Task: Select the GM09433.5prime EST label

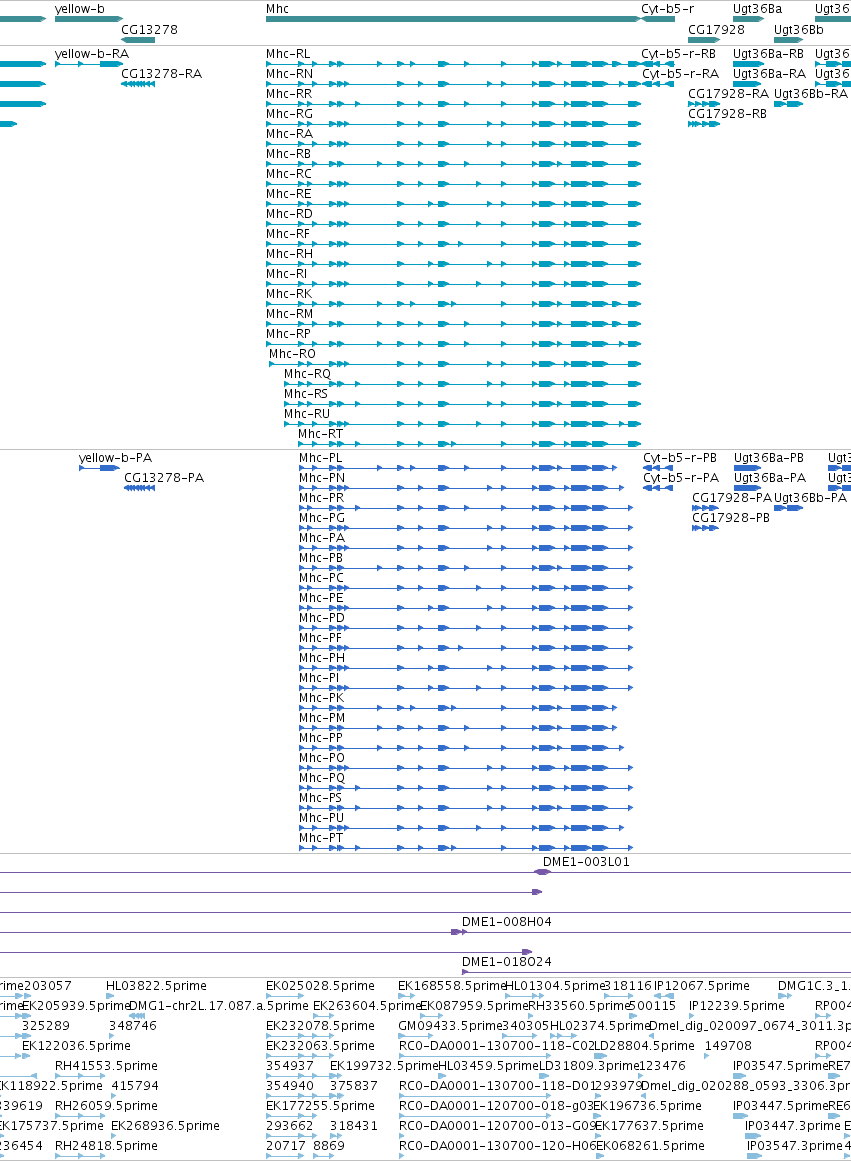Action: click(x=450, y=1026)
